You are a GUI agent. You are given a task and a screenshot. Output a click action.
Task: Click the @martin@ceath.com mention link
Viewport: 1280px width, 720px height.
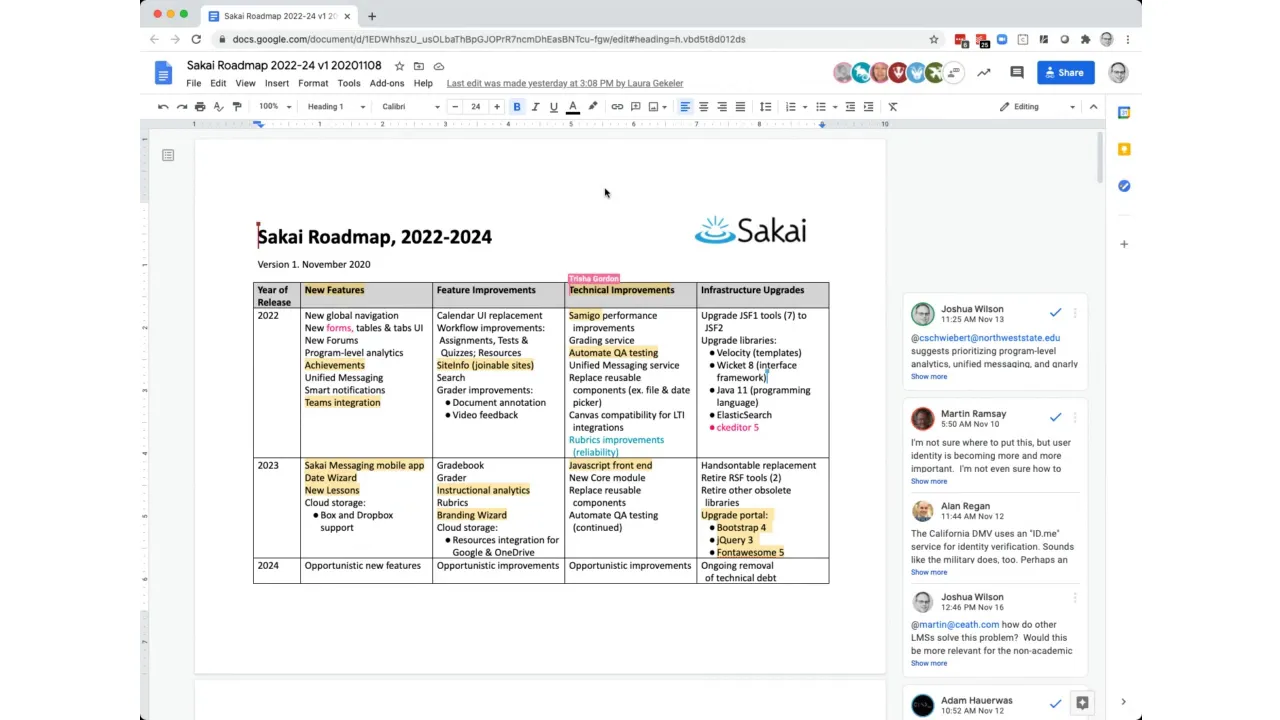tap(955, 625)
